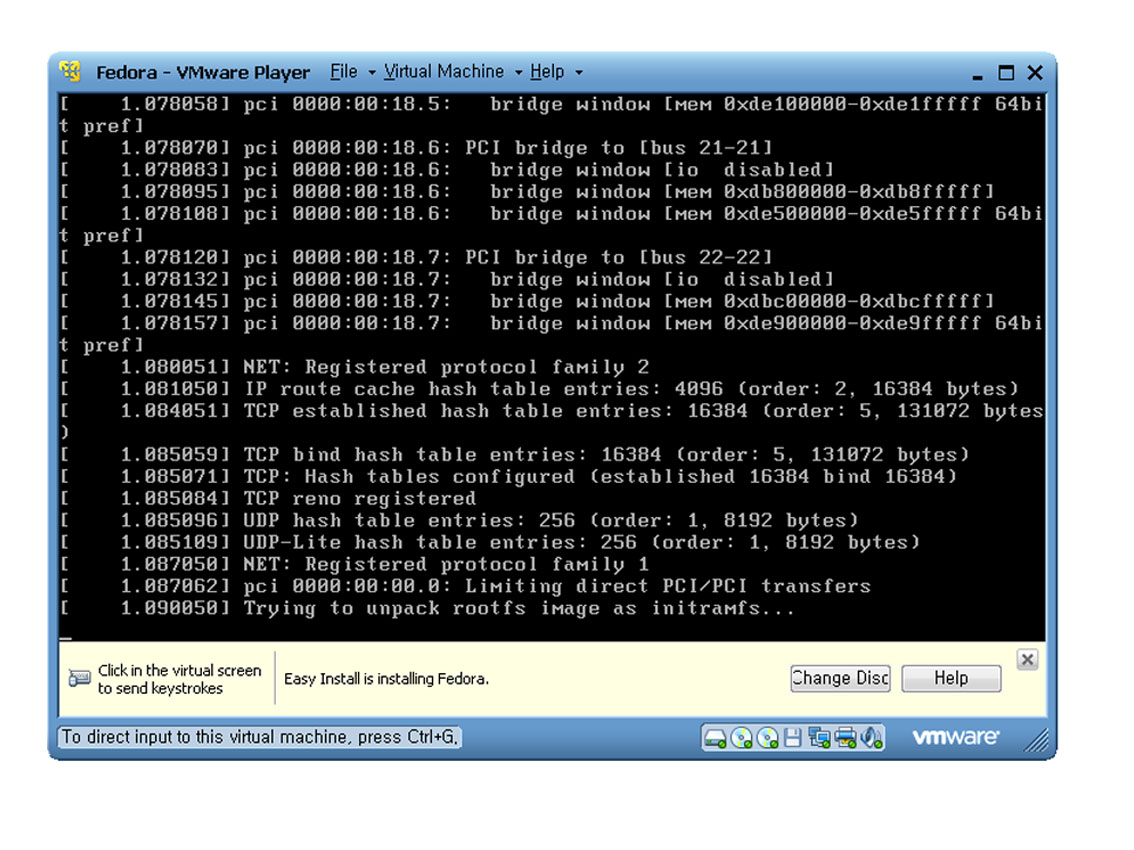This screenshot has height=850, width=1134.
Task: Open the Virtual Machine menu
Action: pos(443,72)
